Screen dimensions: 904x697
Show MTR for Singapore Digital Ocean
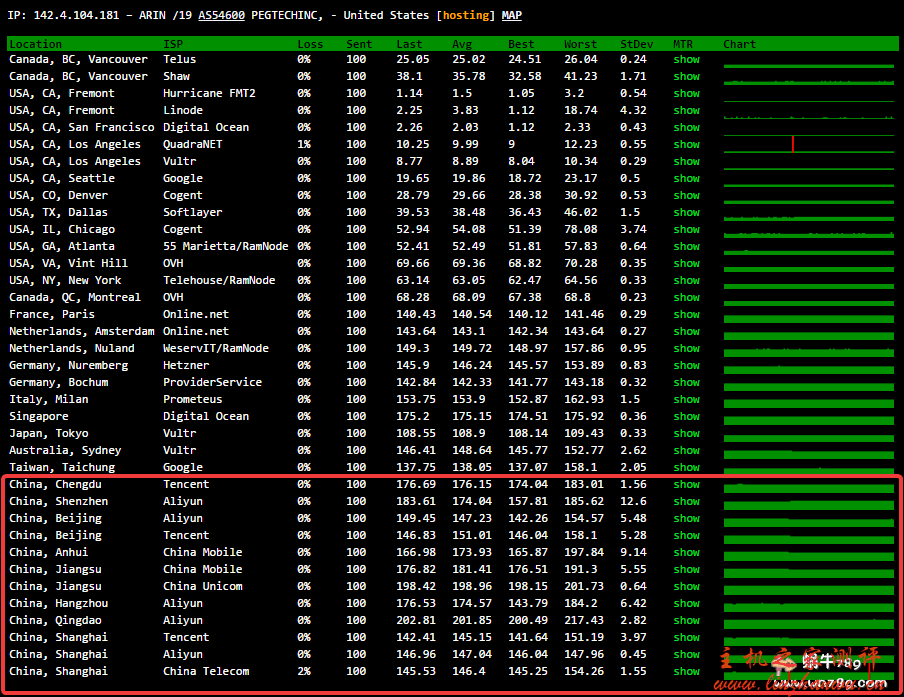686,417
